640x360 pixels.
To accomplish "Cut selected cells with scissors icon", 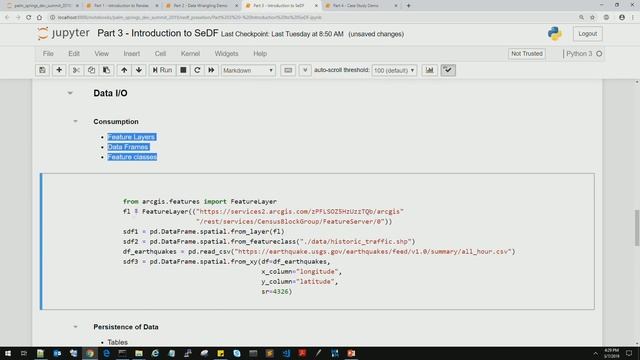I will tap(76, 70).
